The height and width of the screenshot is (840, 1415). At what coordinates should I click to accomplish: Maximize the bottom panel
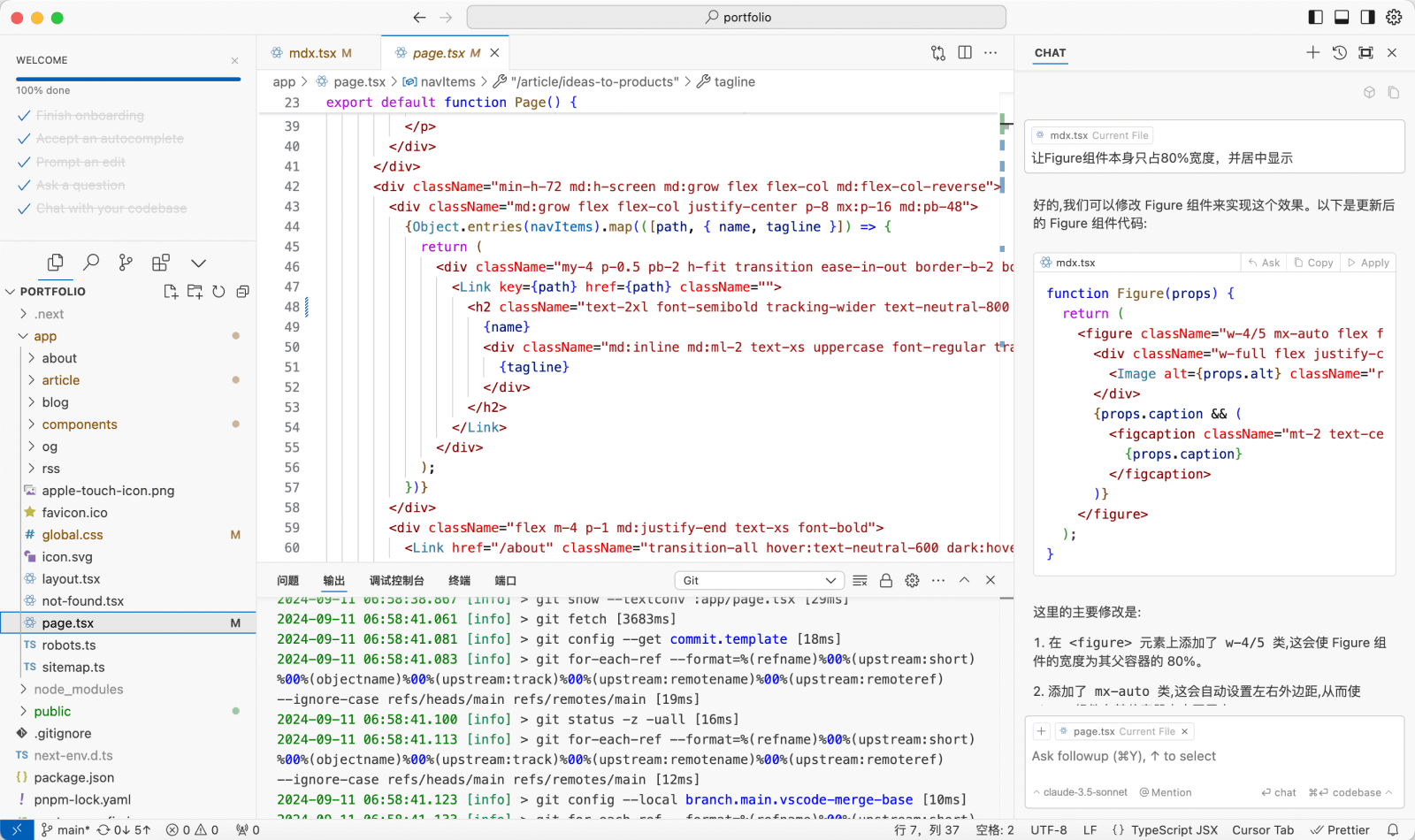point(965,581)
